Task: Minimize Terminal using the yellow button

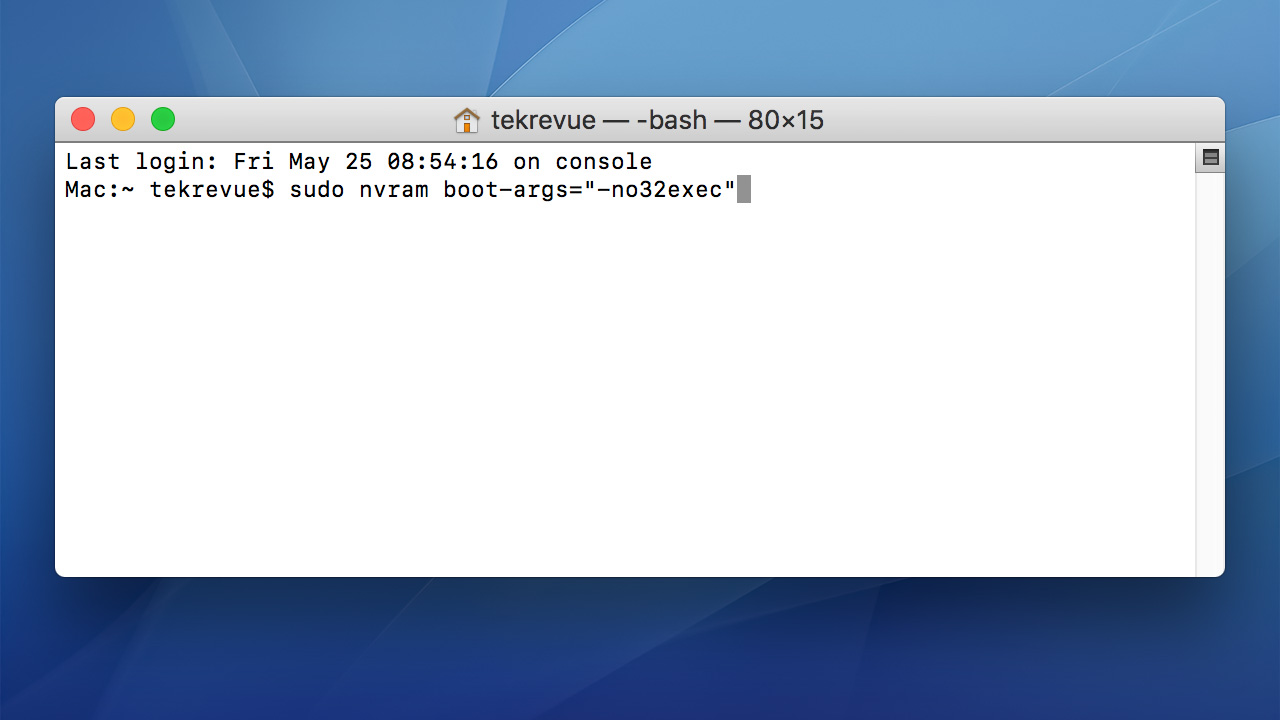Action: point(123,120)
